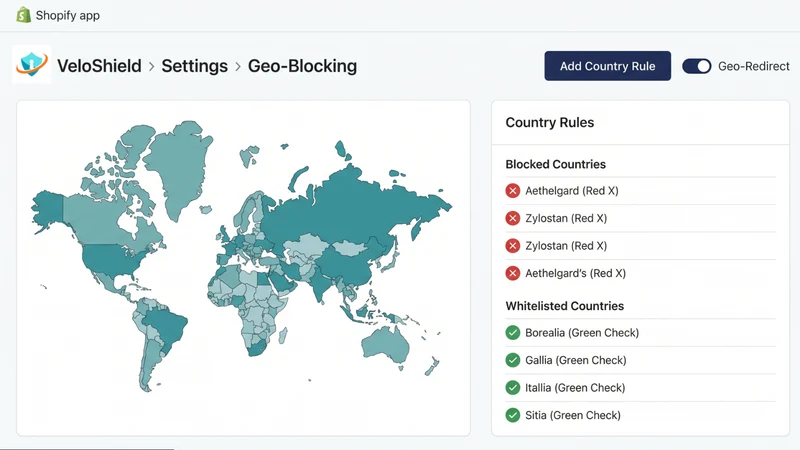This screenshot has height=450, width=800.
Task: Click green check icon beside Sitia
Action: coord(512,415)
